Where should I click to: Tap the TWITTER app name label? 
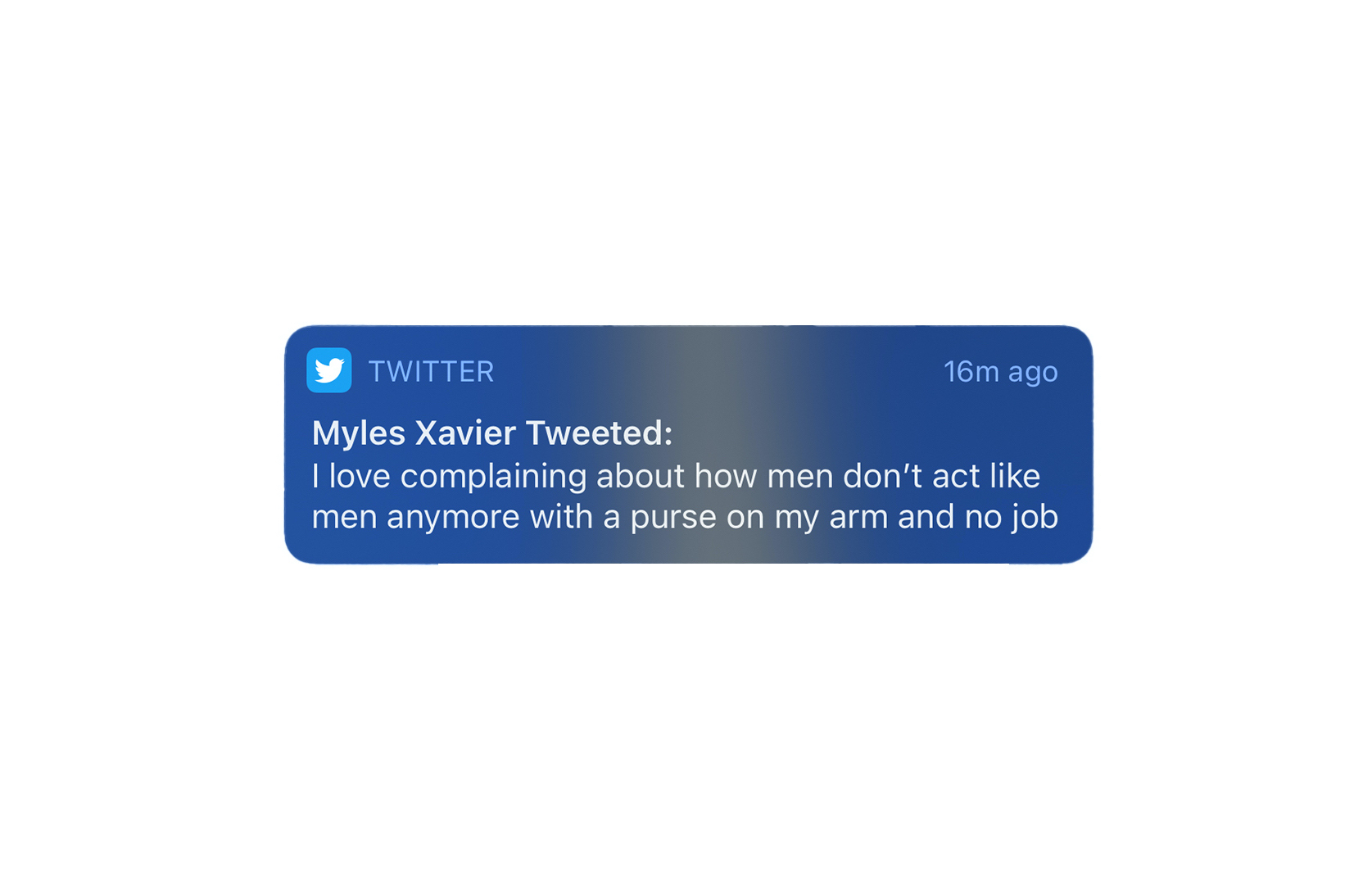click(431, 372)
